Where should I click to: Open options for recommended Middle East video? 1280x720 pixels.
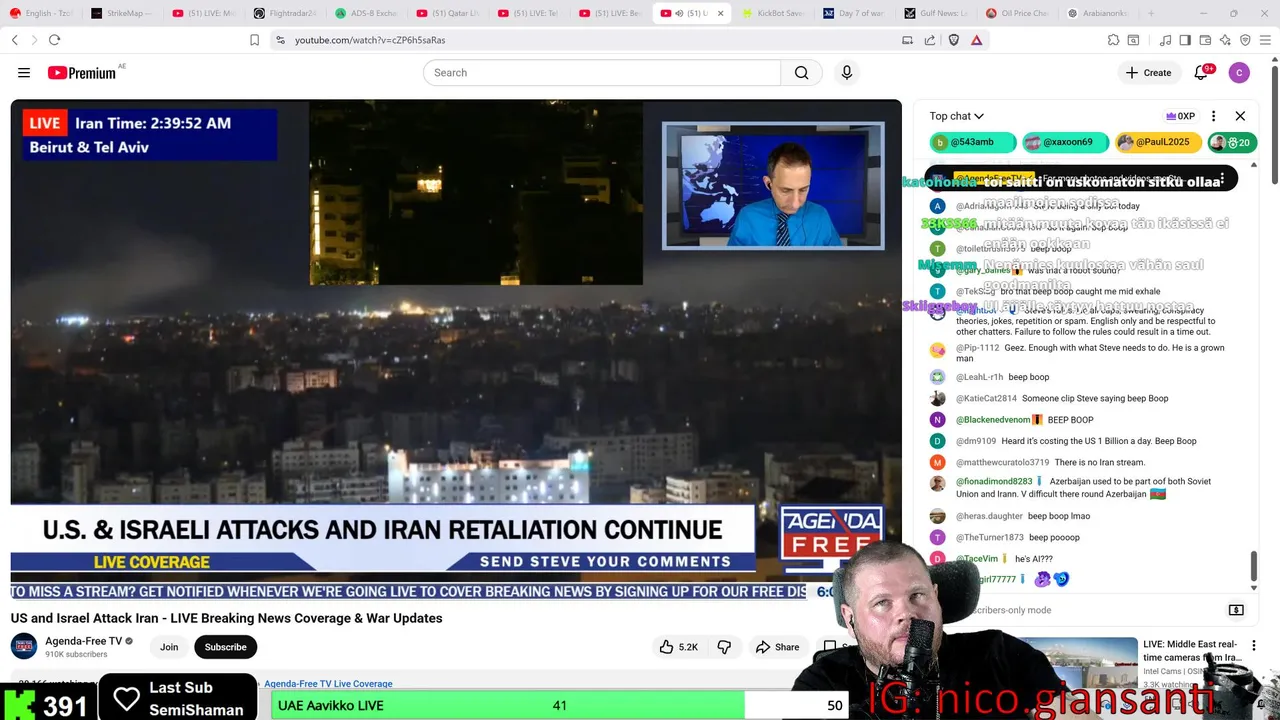1253,646
